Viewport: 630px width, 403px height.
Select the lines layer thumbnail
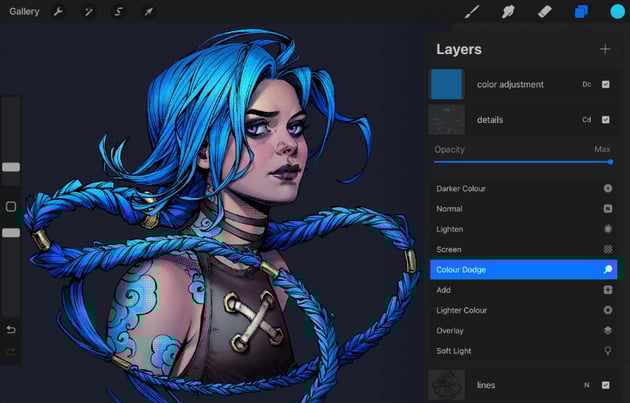point(446,385)
